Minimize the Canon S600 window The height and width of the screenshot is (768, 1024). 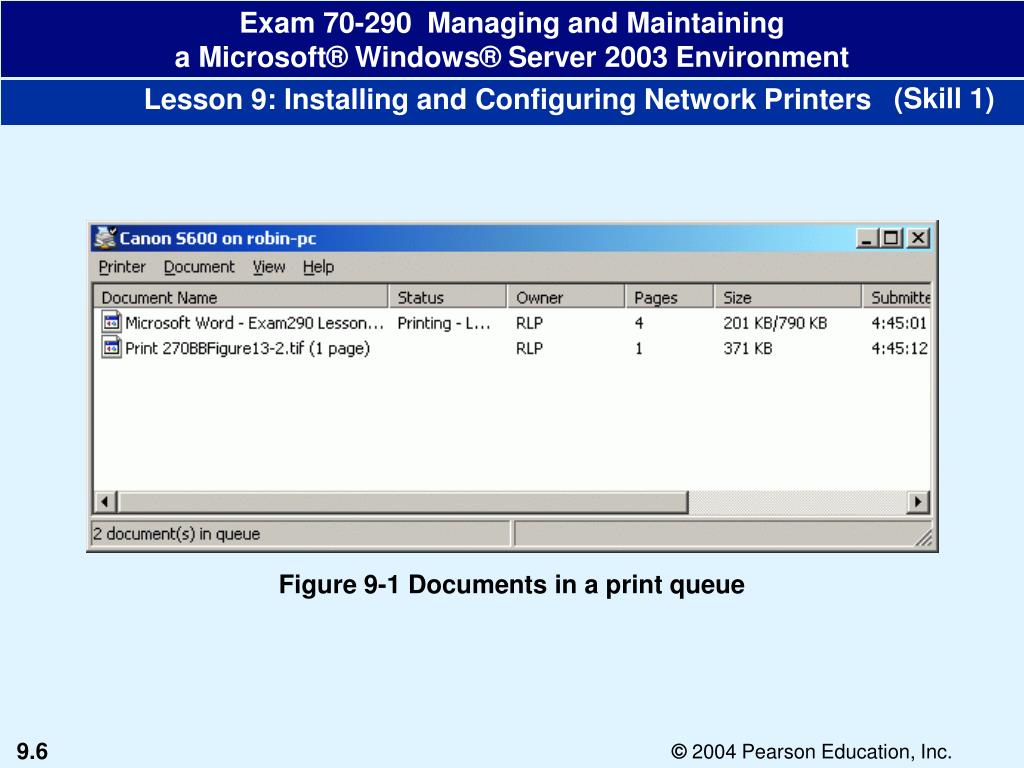click(867, 238)
